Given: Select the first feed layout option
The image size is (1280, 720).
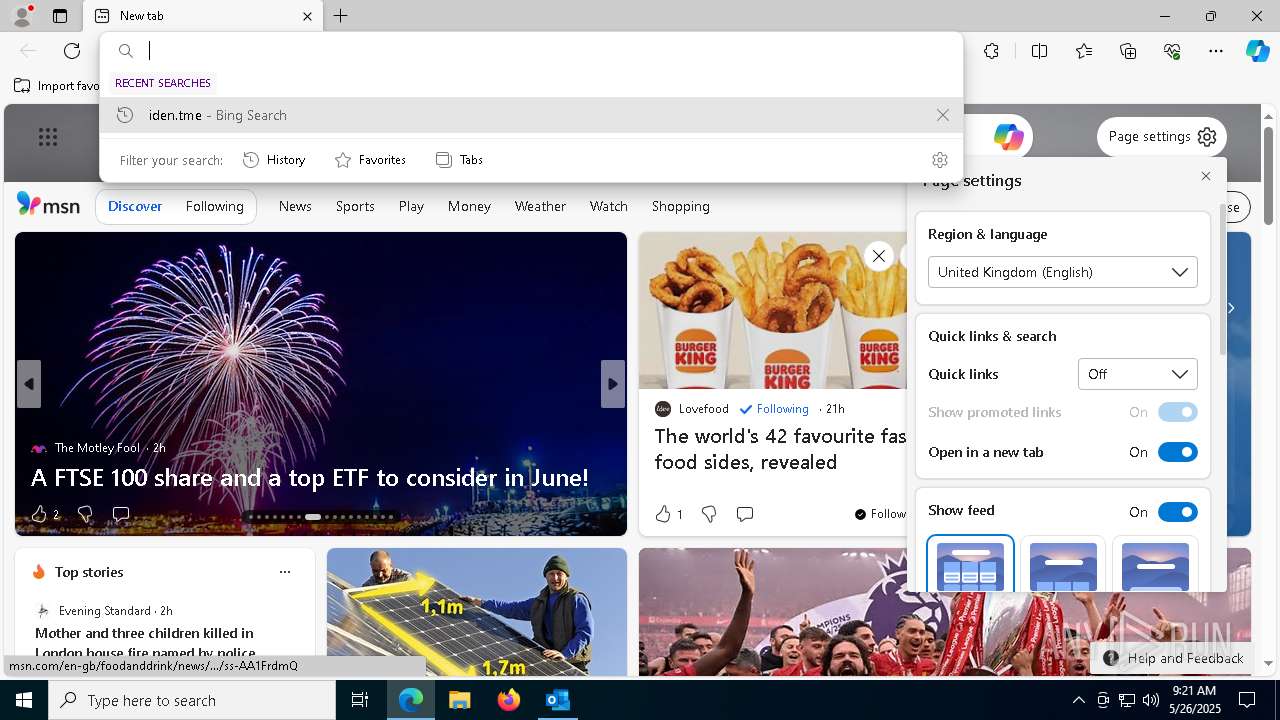Looking at the screenshot, I should pyautogui.click(x=970, y=564).
